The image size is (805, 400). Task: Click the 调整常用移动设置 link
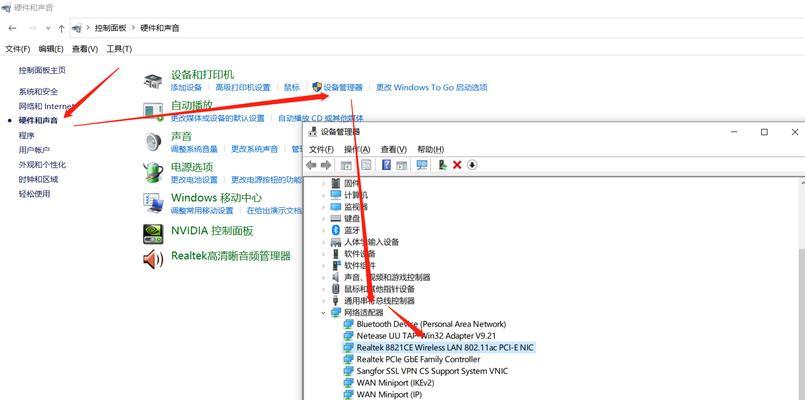202,211
